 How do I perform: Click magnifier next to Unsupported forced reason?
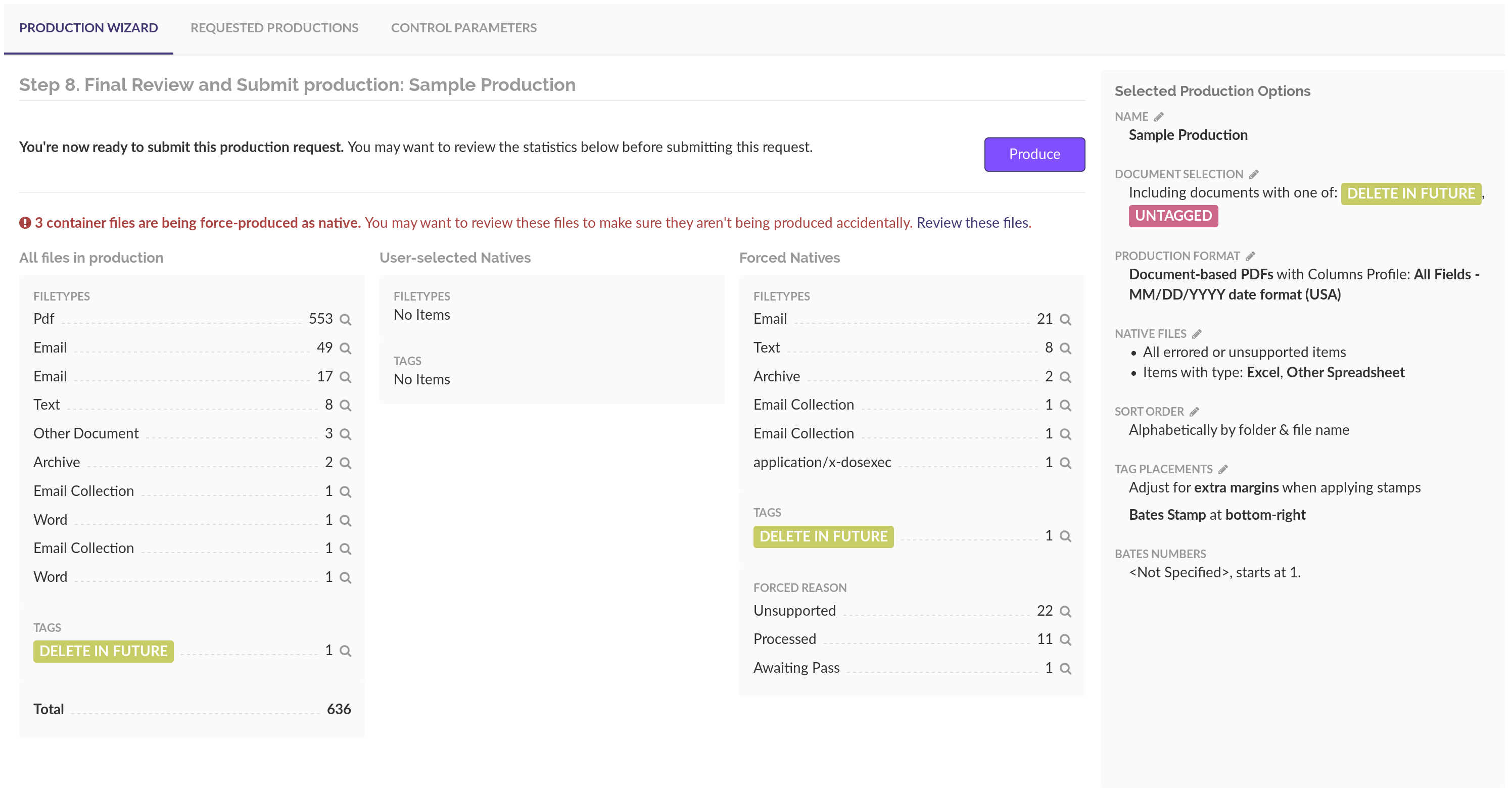(x=1065, y=612)
